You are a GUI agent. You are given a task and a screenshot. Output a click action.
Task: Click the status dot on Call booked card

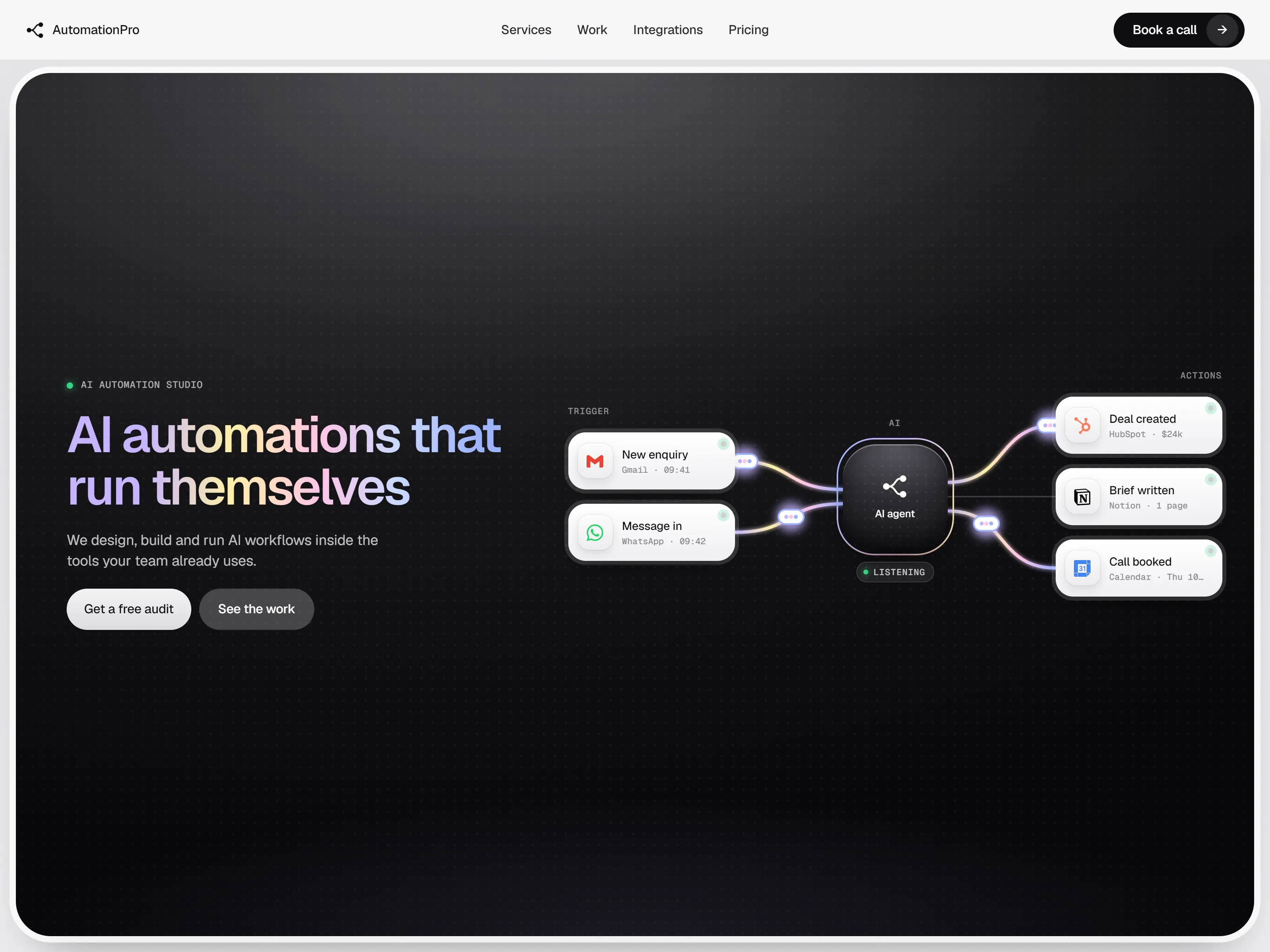click(1210, 551)
